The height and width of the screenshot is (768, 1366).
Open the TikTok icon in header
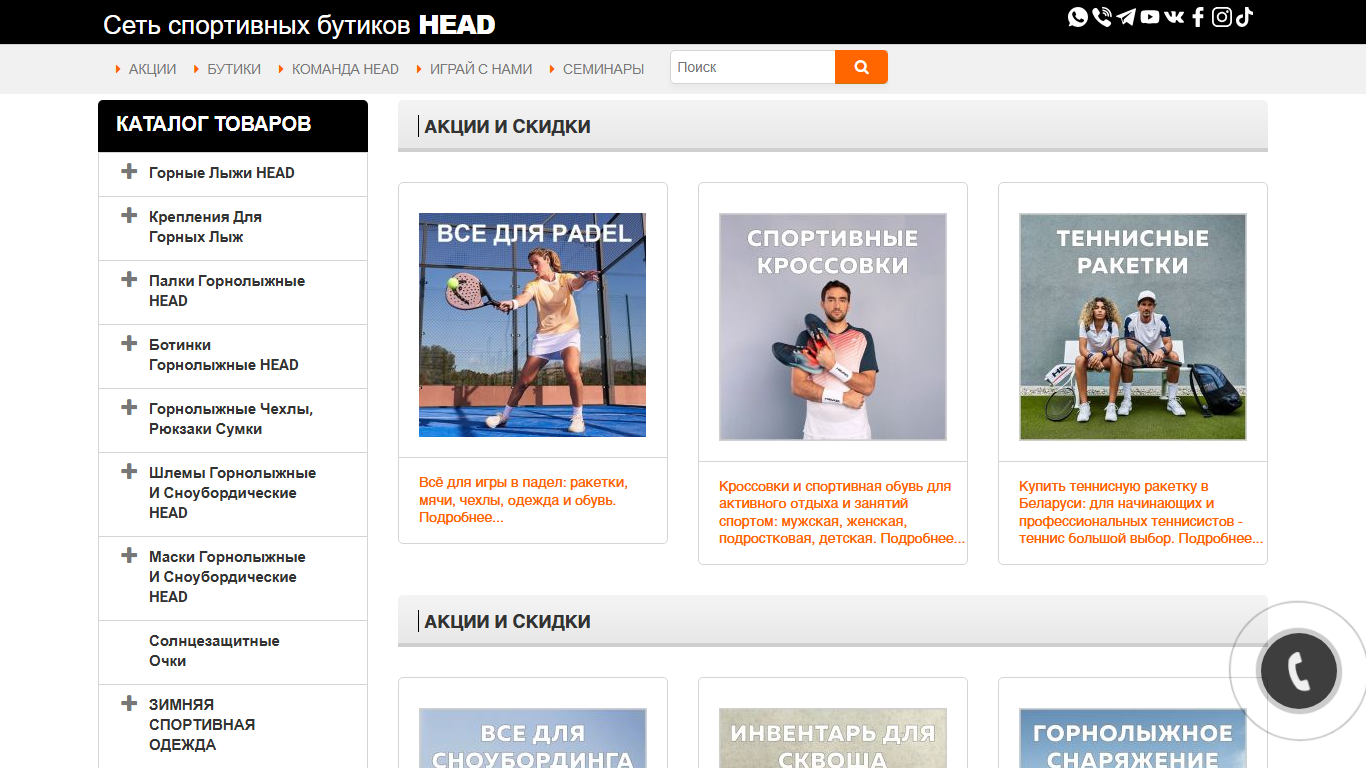tap(1244, 16)
